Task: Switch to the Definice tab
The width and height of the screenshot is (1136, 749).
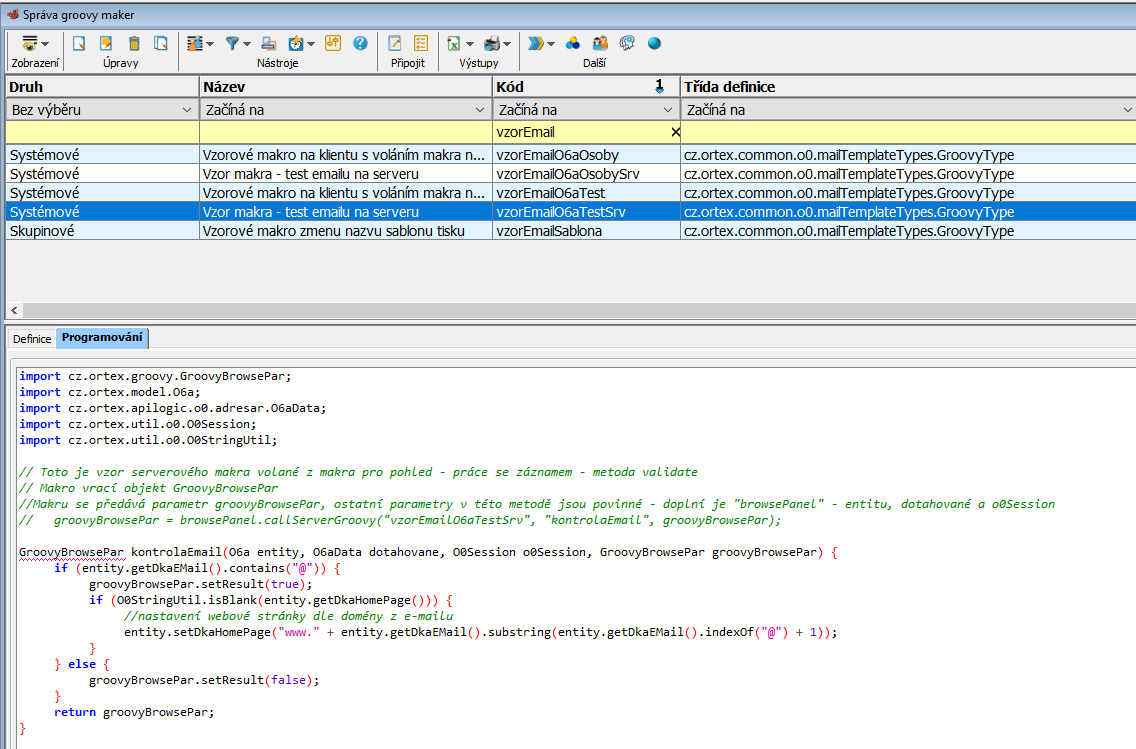Action: [32, 339]
